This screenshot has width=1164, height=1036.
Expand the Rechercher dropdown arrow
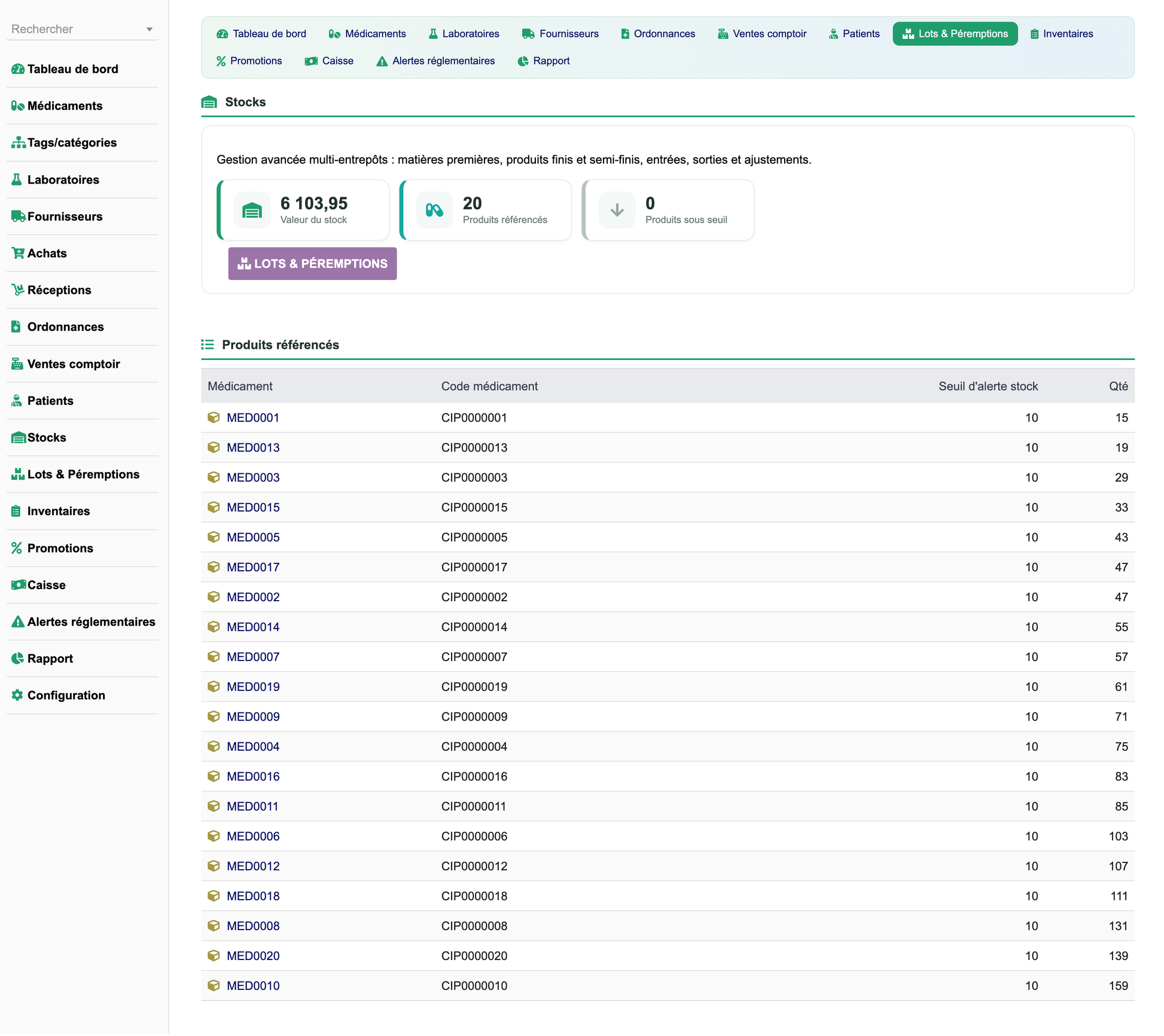click(x=150, y=29)
